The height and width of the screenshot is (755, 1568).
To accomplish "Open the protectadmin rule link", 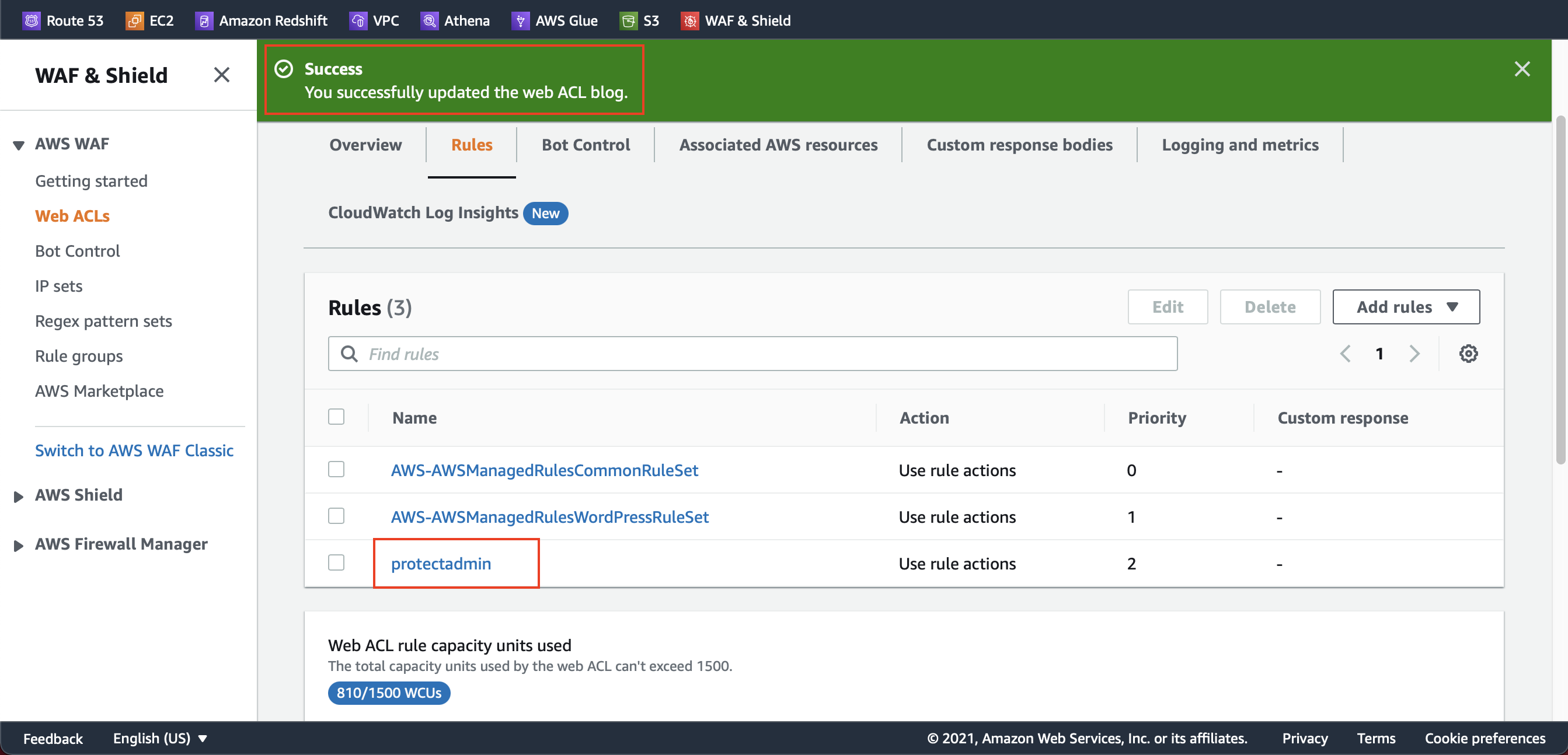I will coord(441,564).
